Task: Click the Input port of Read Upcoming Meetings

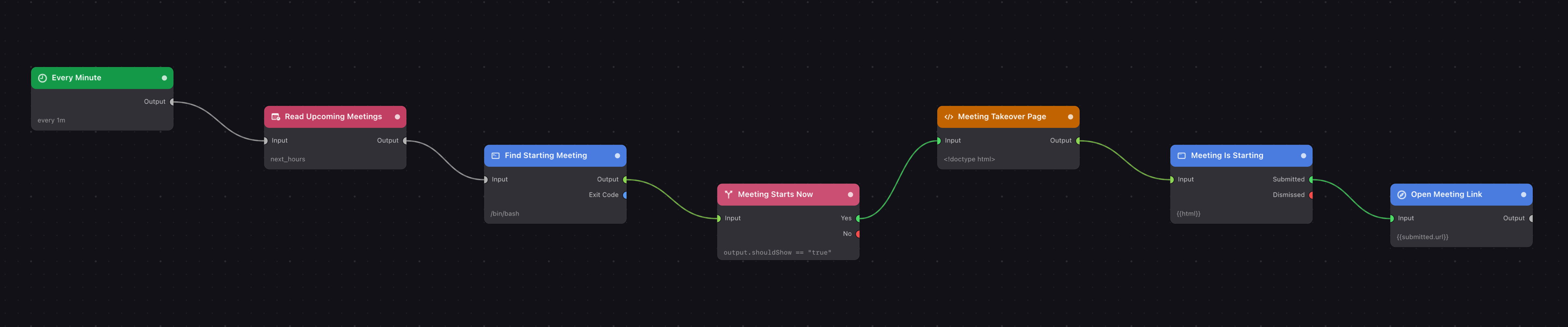Action: (x=265, y=141)
